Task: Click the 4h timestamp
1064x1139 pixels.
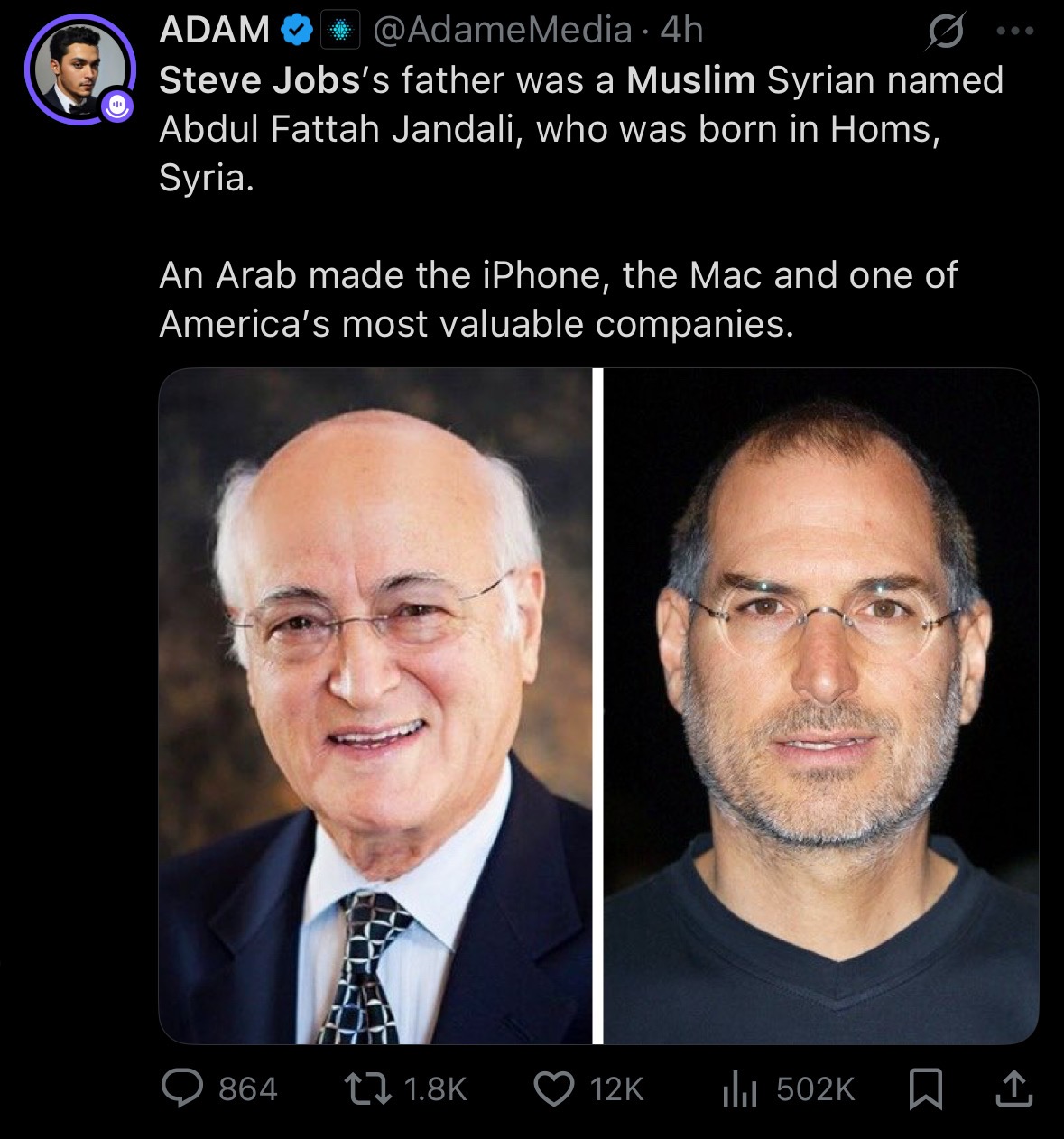Action: pos(681,31)
